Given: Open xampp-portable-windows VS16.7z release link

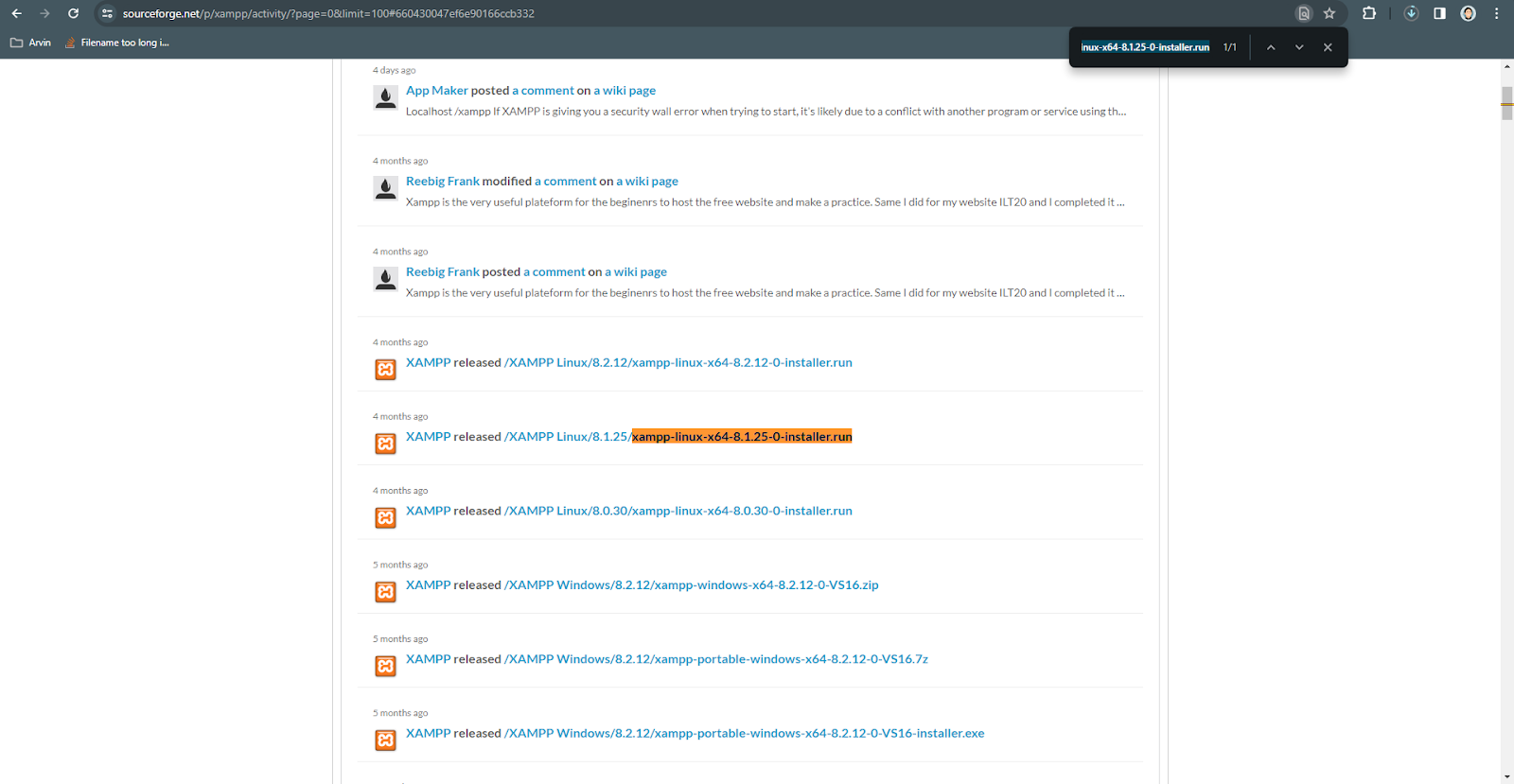Looking at the screenshot, I should (716, 659).
